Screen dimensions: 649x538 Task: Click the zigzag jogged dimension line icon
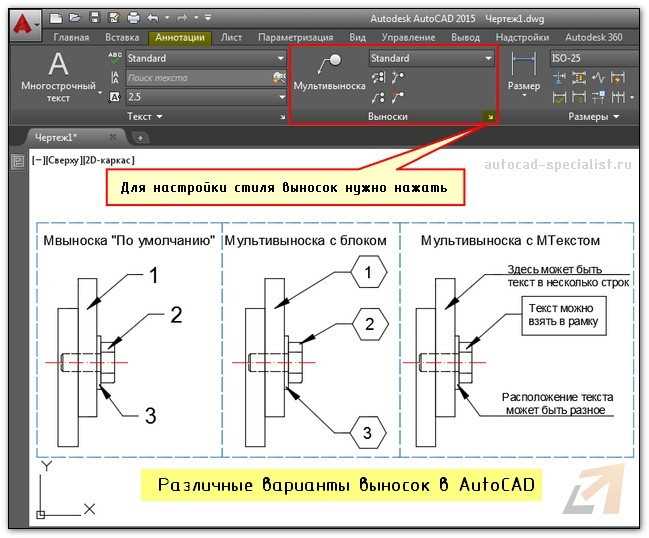pos(598,77)
